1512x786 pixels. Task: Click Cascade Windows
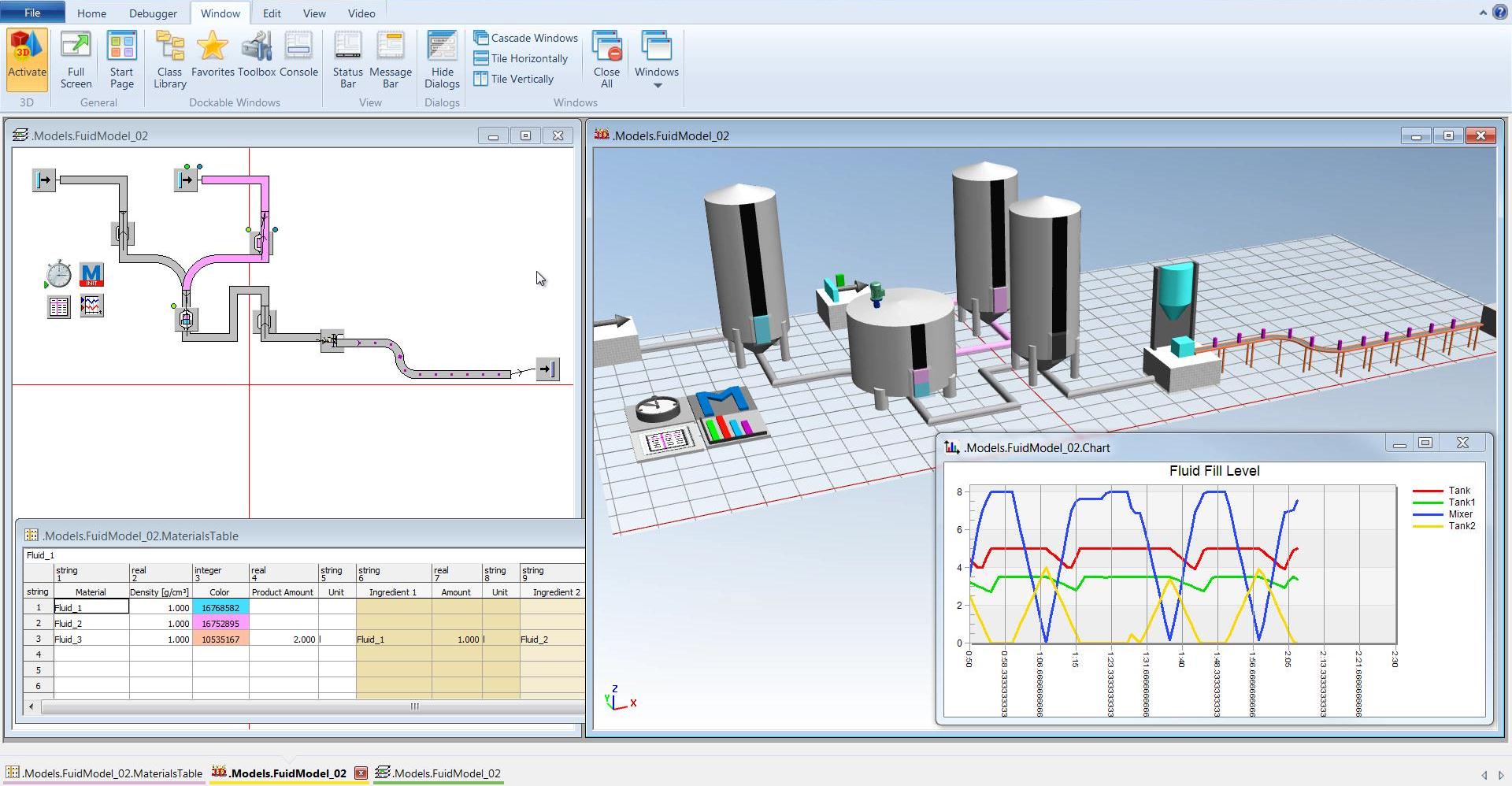(x=526, y=38)
